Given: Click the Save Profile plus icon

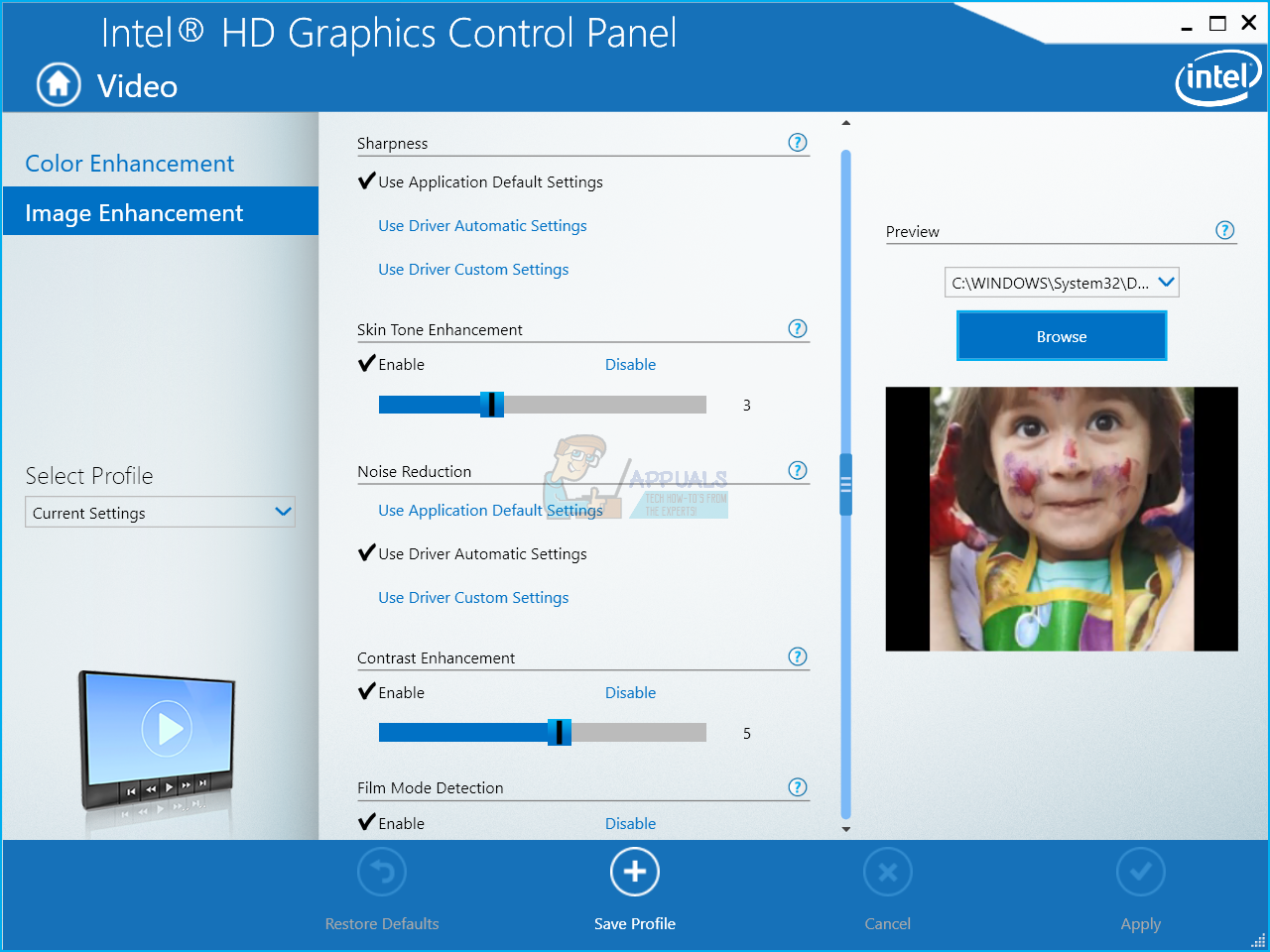Looking at the screenshot, I should pyautogui.click(x=635, y=873).
